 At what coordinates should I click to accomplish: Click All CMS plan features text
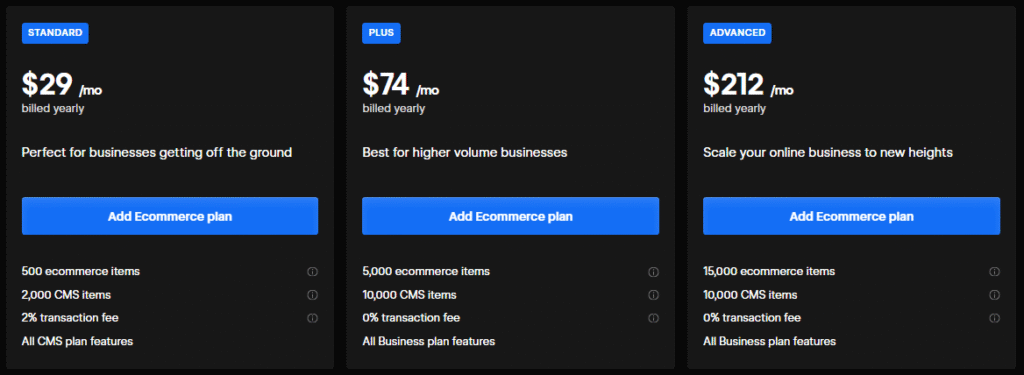click(x=77, y=341)
